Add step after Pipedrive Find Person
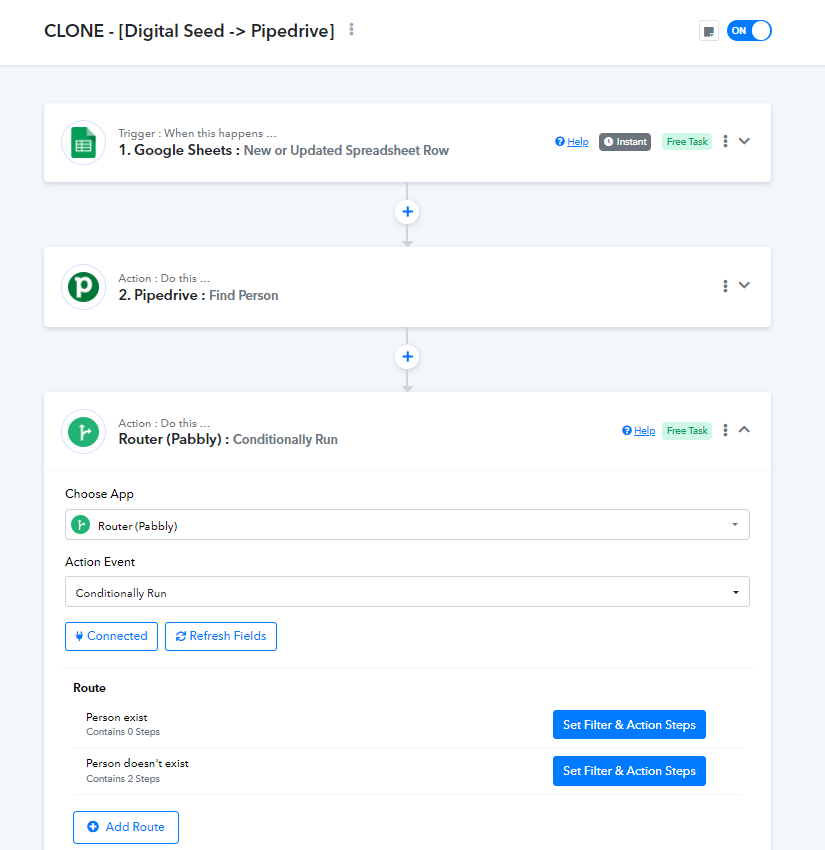Viewport: 825px width, 850px height. 408,357
